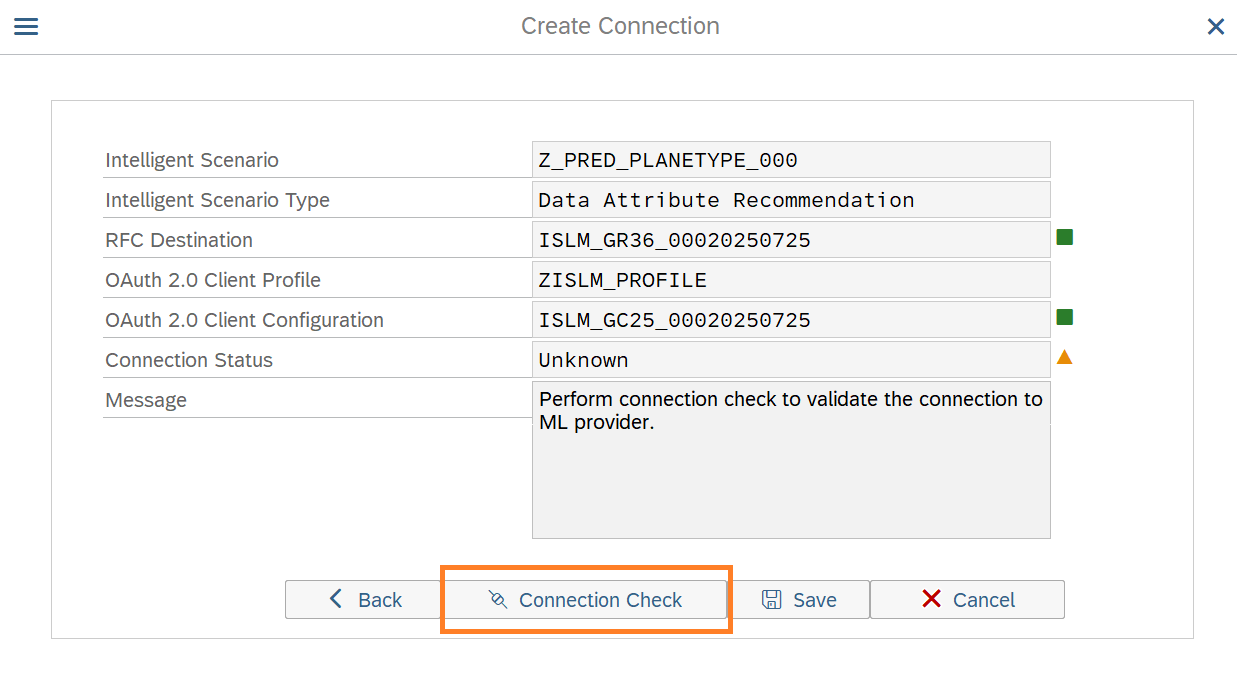Click the OAuth 2.0 Client Configuration field
1237x694 pixels.
point(790,320)
